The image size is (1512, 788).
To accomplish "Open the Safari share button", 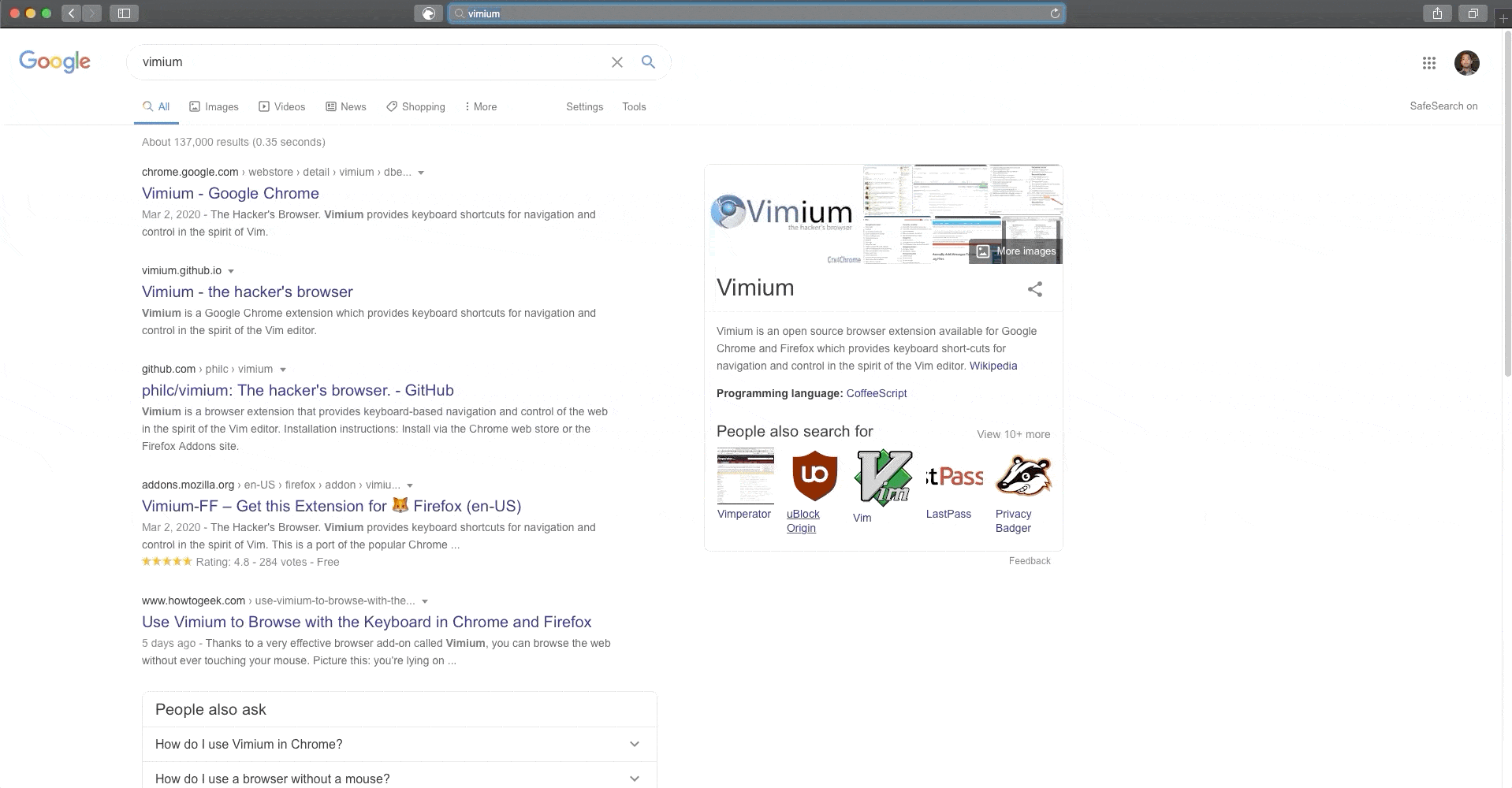I will 1438,13.
